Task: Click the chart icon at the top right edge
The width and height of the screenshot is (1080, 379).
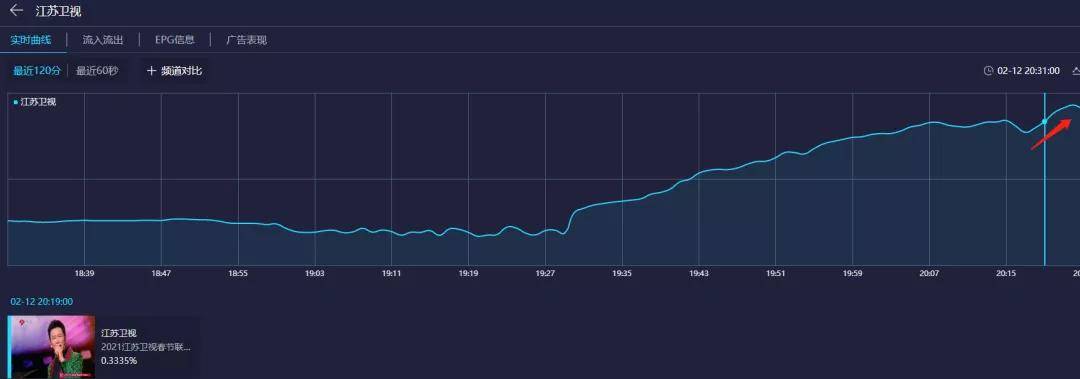Action: coord(1075,71)
